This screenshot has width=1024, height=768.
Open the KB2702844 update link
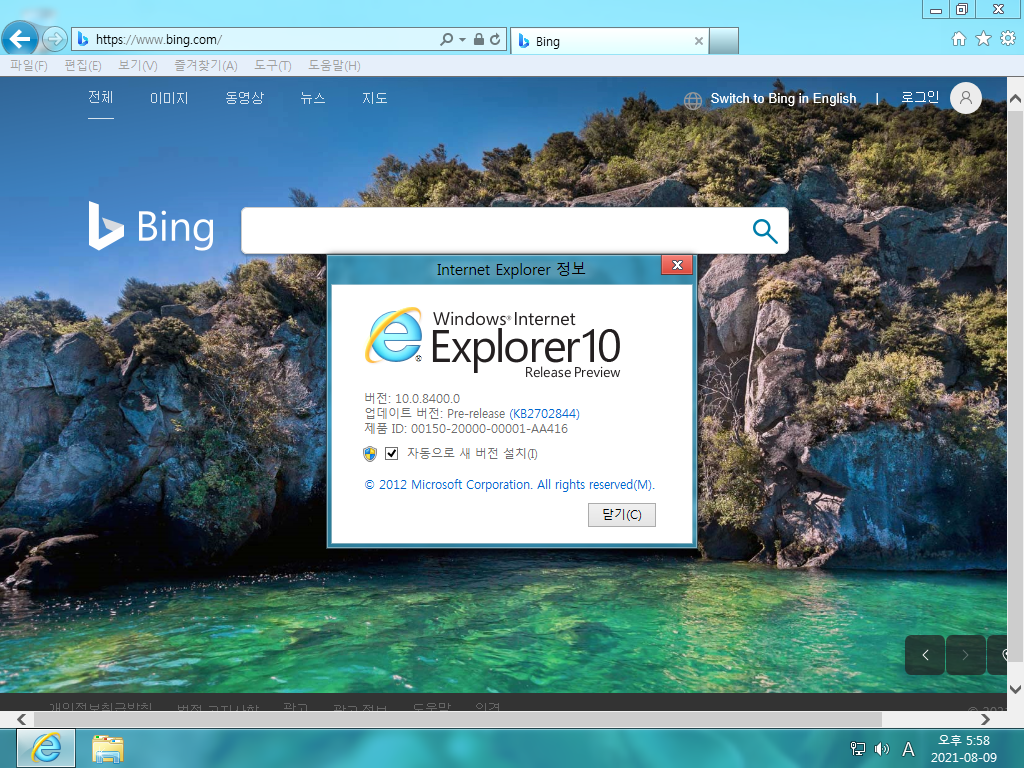click(544, 413)
